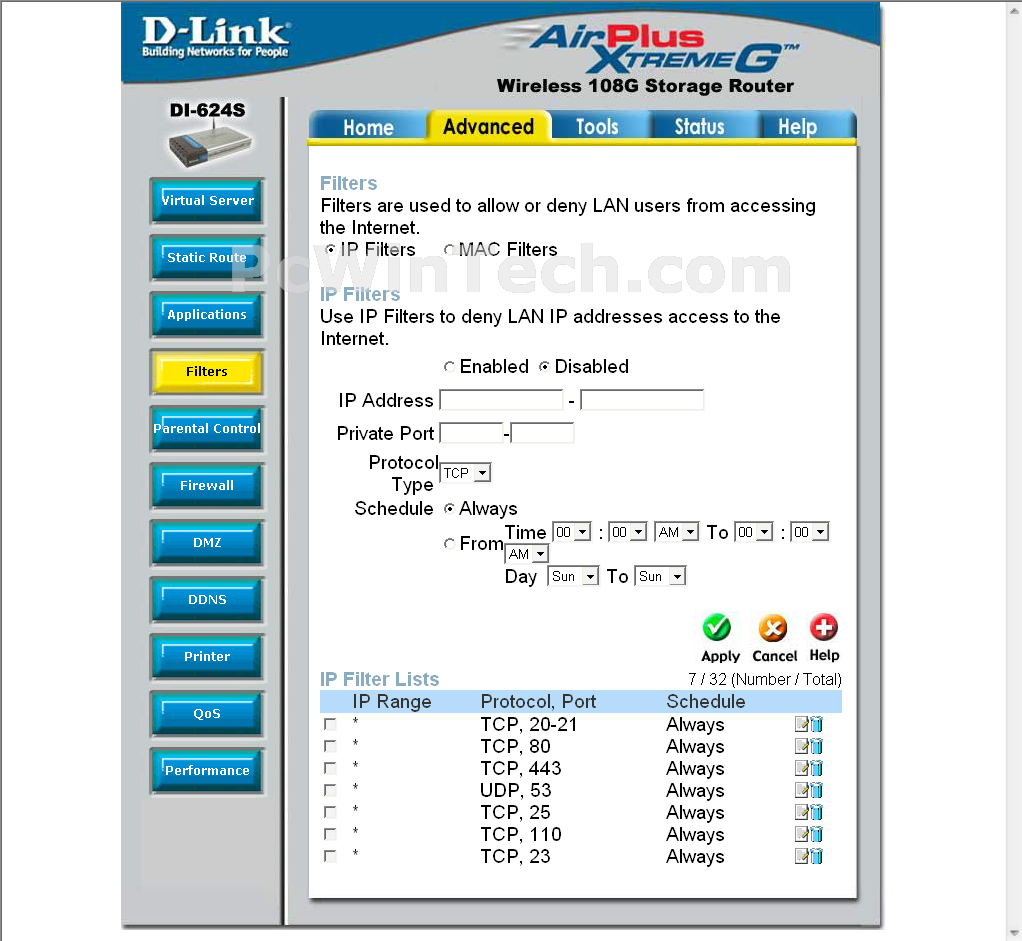Open the starting Day dropdown

pyautogui.click(x=573, y=577)
